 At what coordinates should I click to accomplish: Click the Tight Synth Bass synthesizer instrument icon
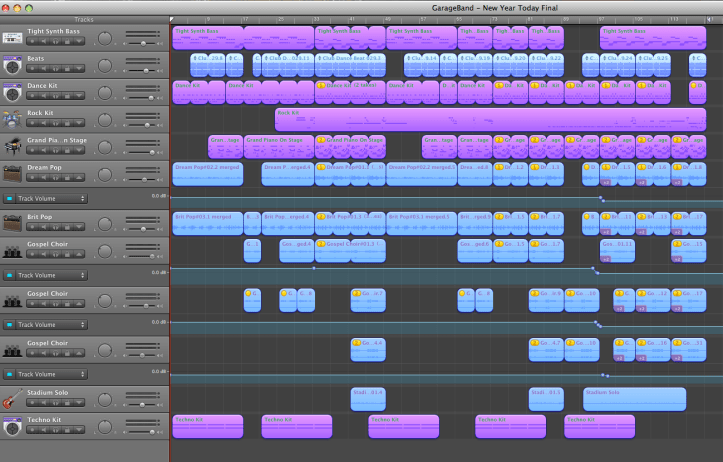point(12,38)
